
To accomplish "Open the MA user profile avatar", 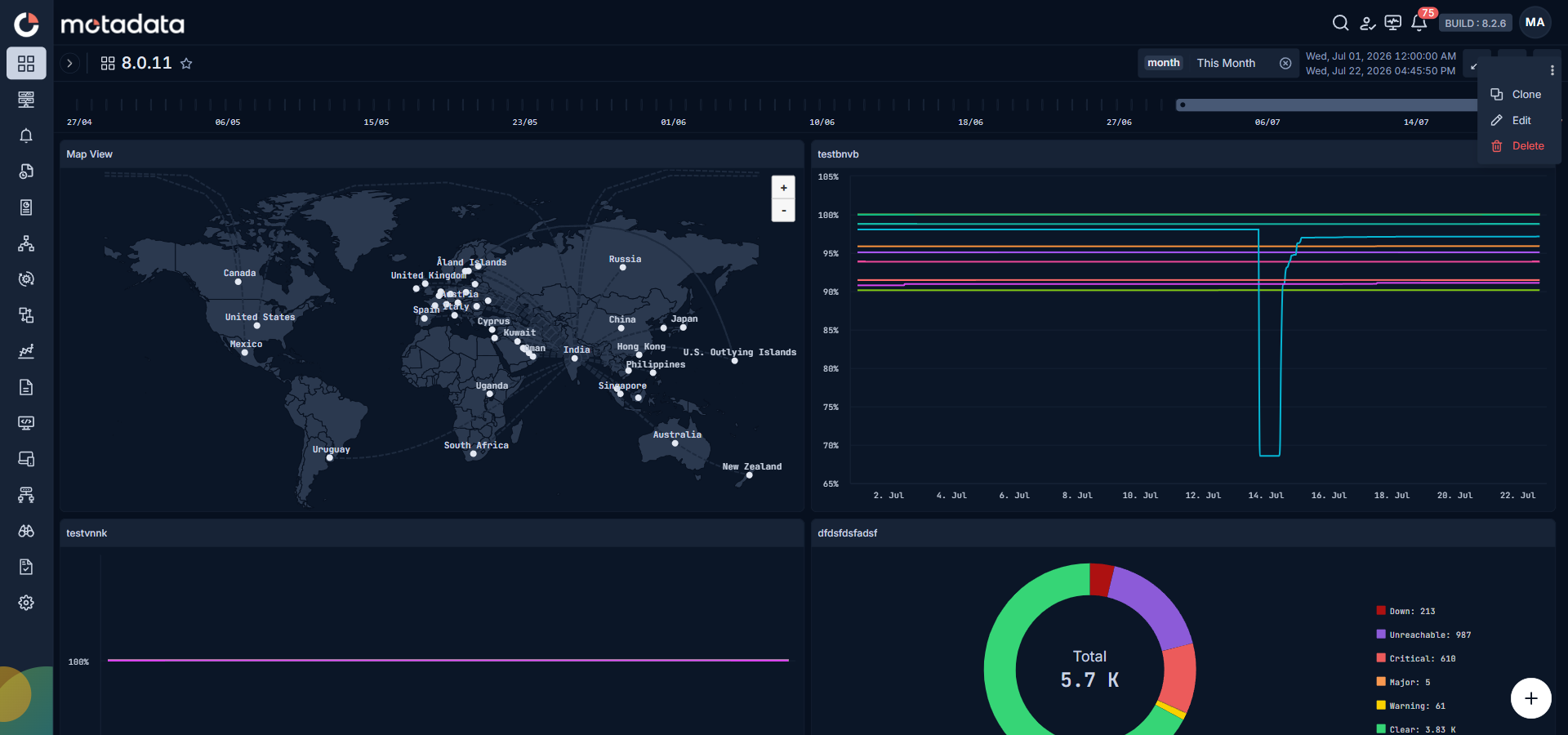I will tap(1535, 23).
